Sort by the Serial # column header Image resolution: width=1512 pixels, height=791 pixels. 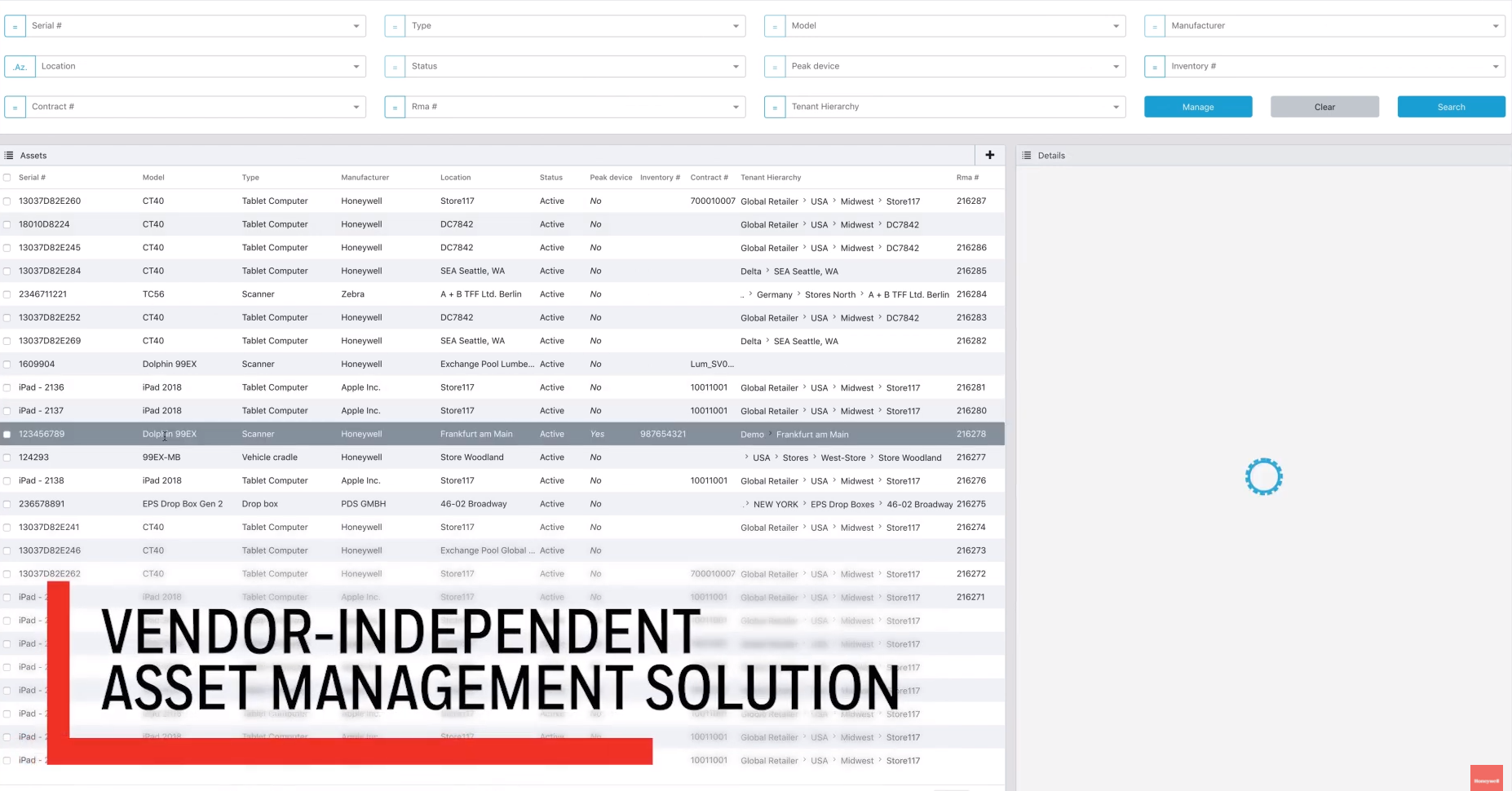32,178
